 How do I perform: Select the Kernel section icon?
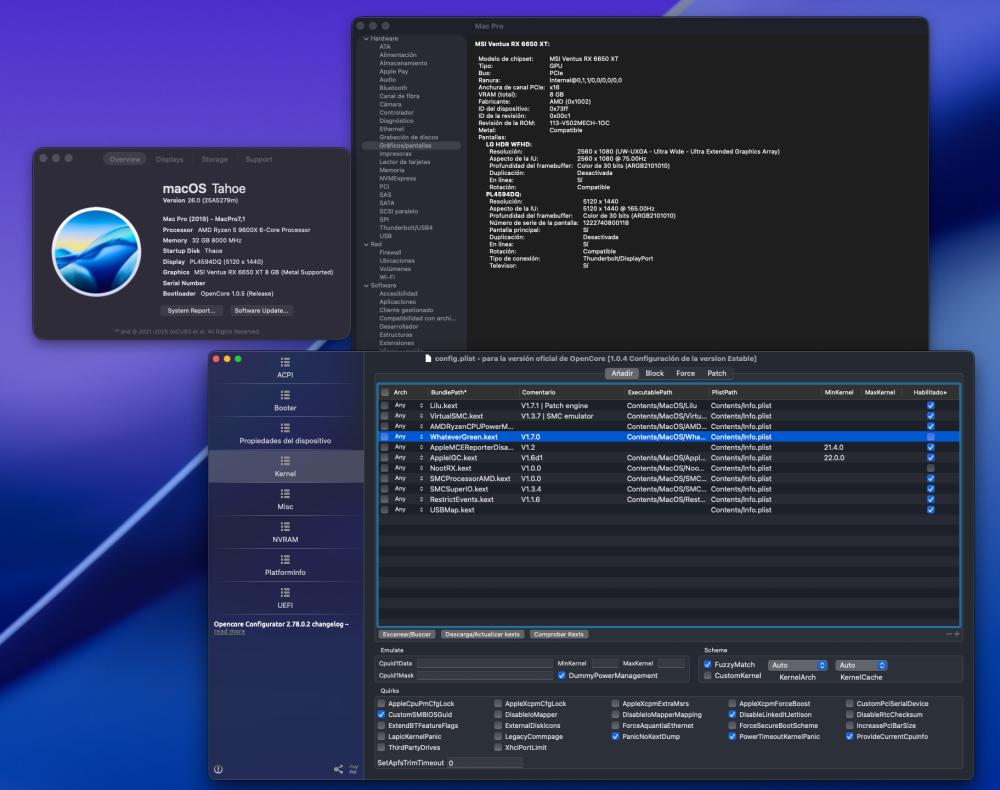[x=285, y=461]
